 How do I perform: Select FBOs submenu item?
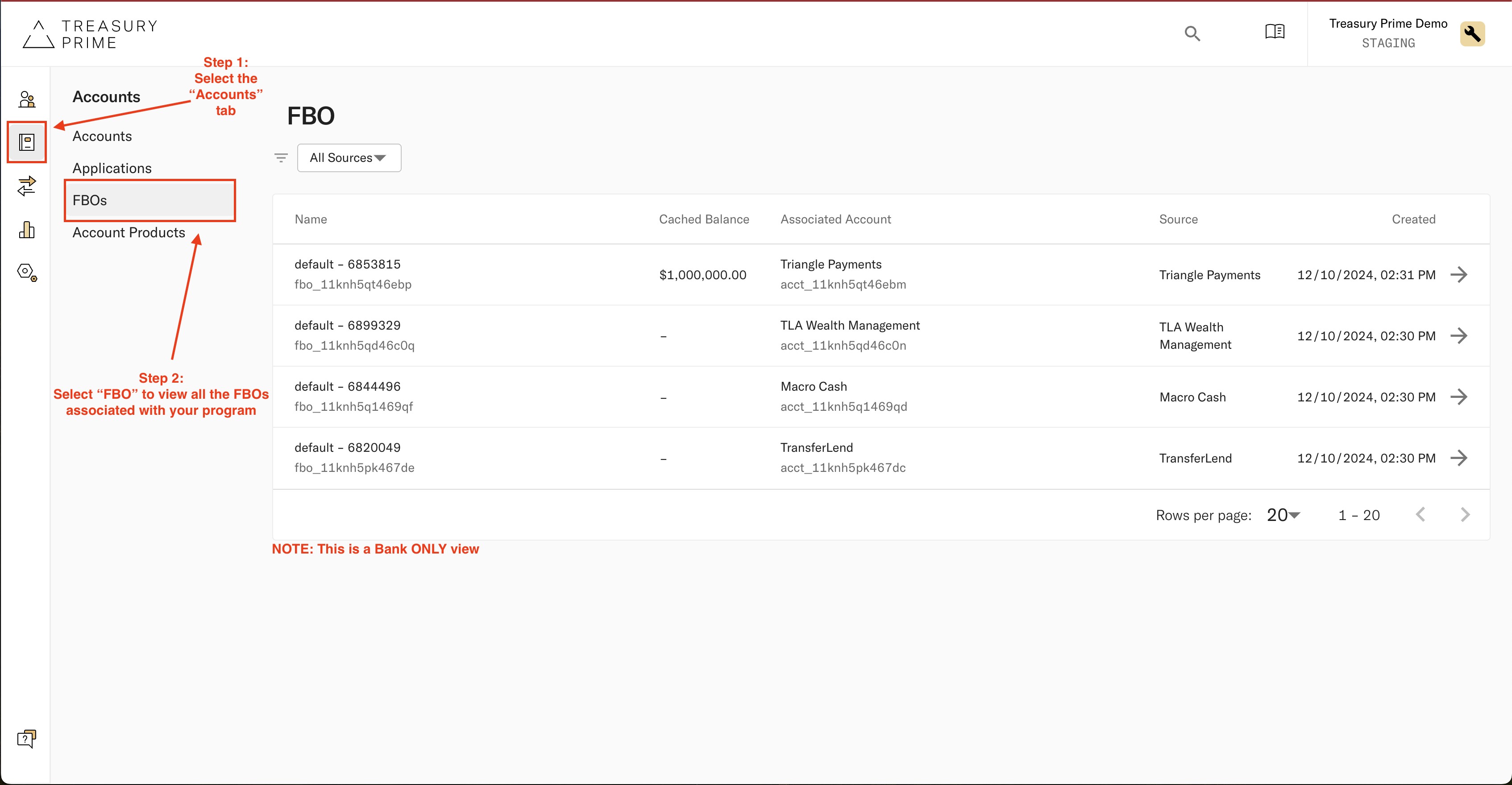click(x=150, y=200)
